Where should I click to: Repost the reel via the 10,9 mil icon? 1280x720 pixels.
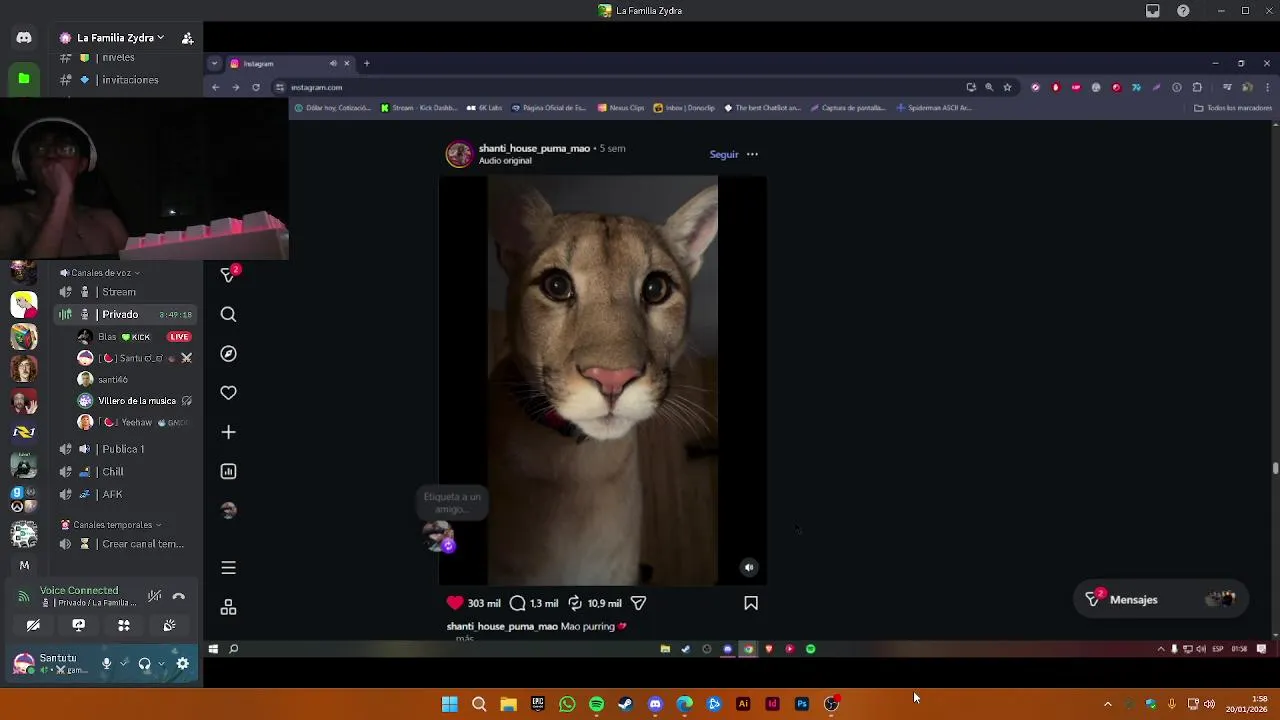[575, 603]
